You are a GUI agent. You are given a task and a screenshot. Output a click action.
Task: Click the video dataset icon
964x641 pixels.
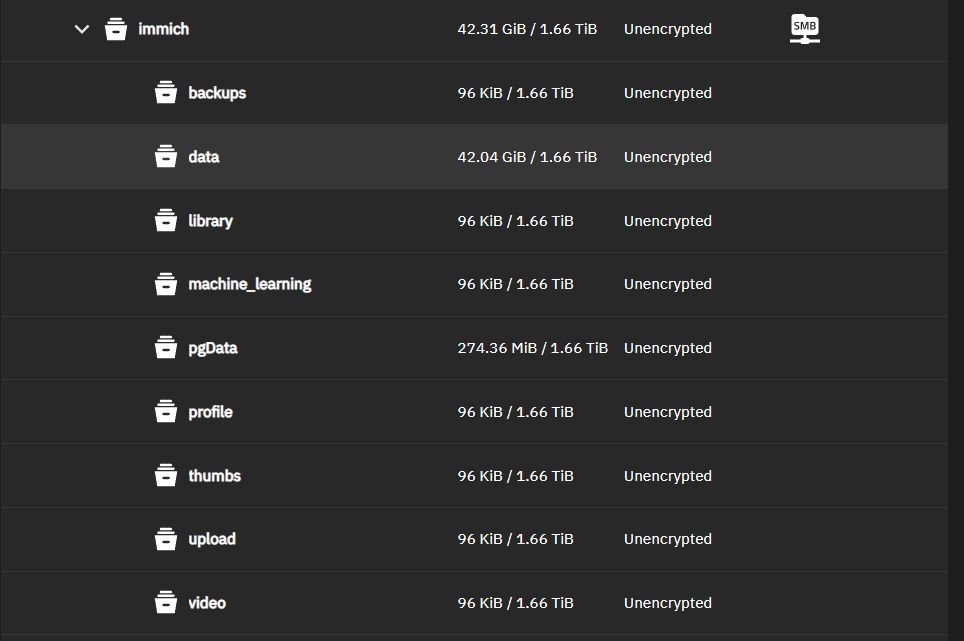[x=166, y=603]
